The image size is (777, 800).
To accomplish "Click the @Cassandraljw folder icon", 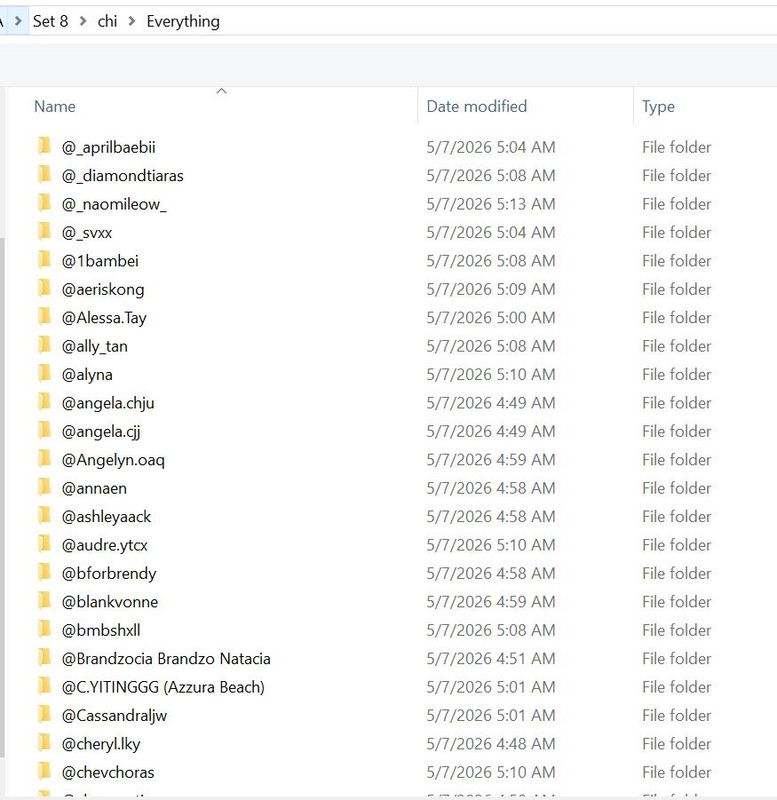I will click(44, 715).
